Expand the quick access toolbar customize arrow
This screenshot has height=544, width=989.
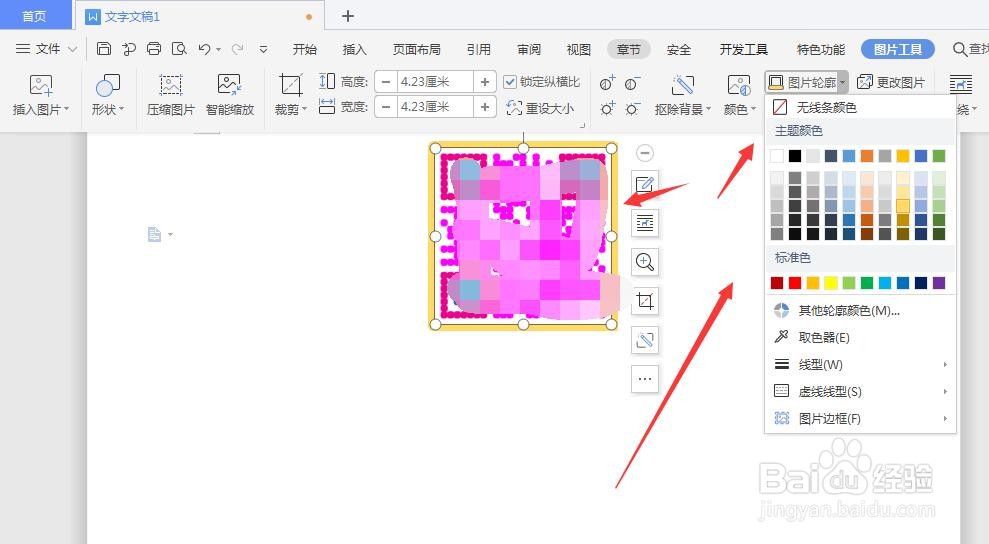point(264,49)
